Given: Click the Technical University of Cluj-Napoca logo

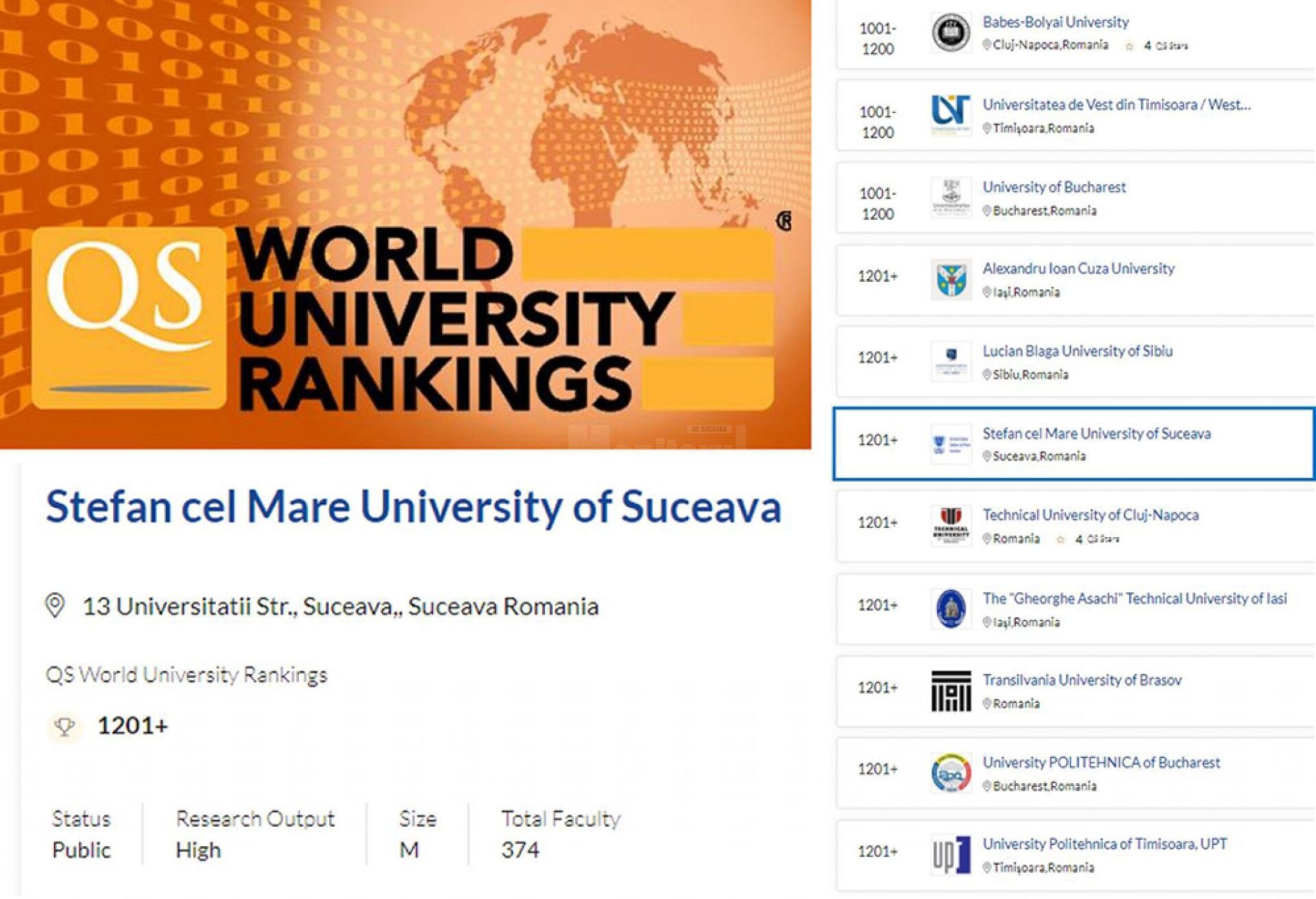Looking at the screenshot, I should click(x=951, y=526).
